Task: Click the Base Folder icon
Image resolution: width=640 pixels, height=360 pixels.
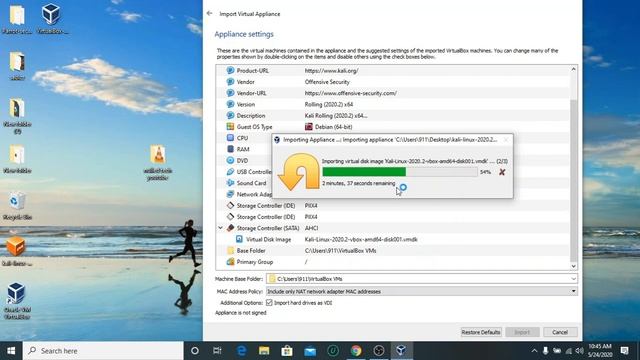Action: pyautogui.click(x=230, y=251)
